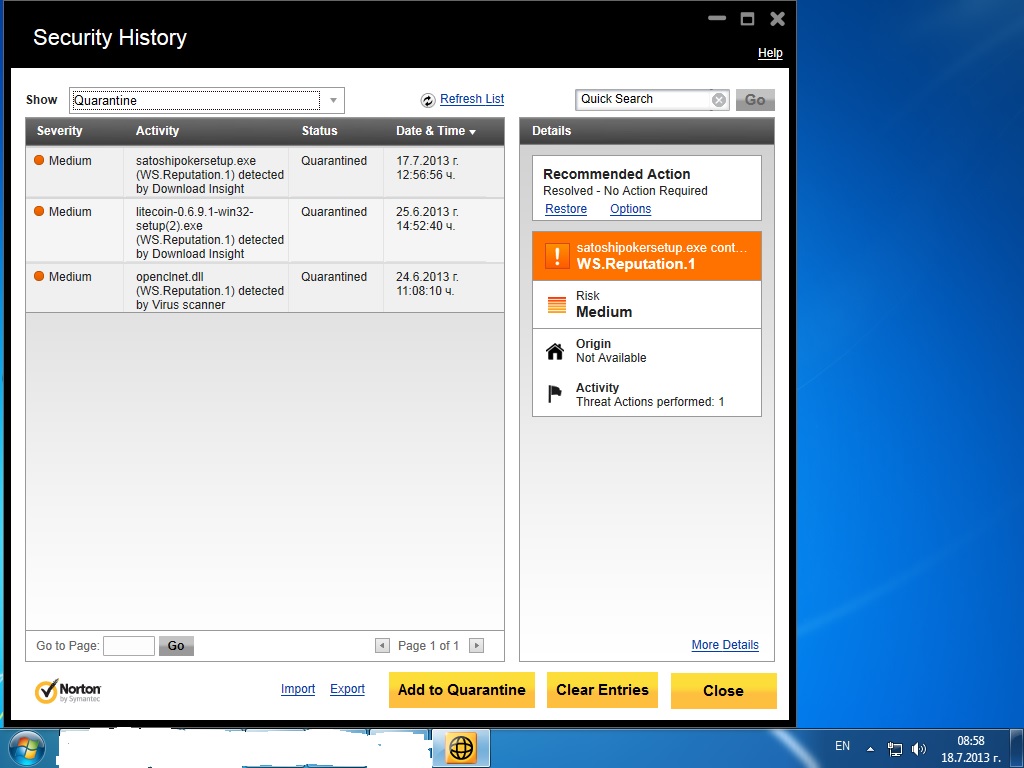
Task: Click the 17.7.2013 12:56:56 date cell
Action: [427, 168]
